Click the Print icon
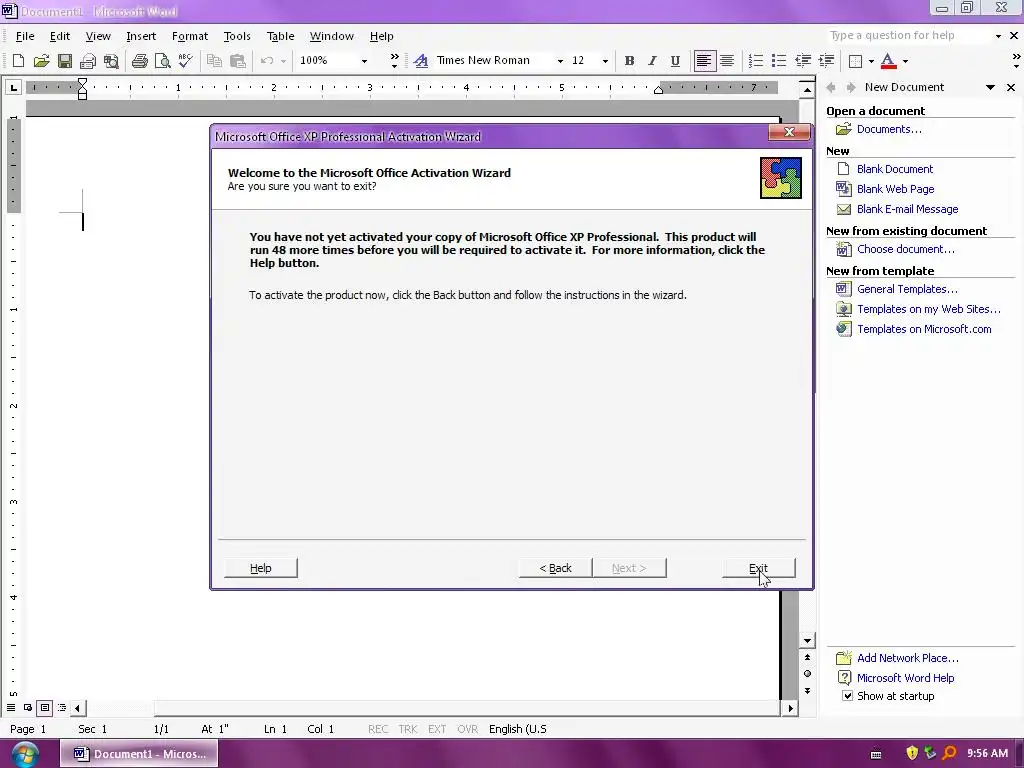1024x768 pixels. point(139,61)
